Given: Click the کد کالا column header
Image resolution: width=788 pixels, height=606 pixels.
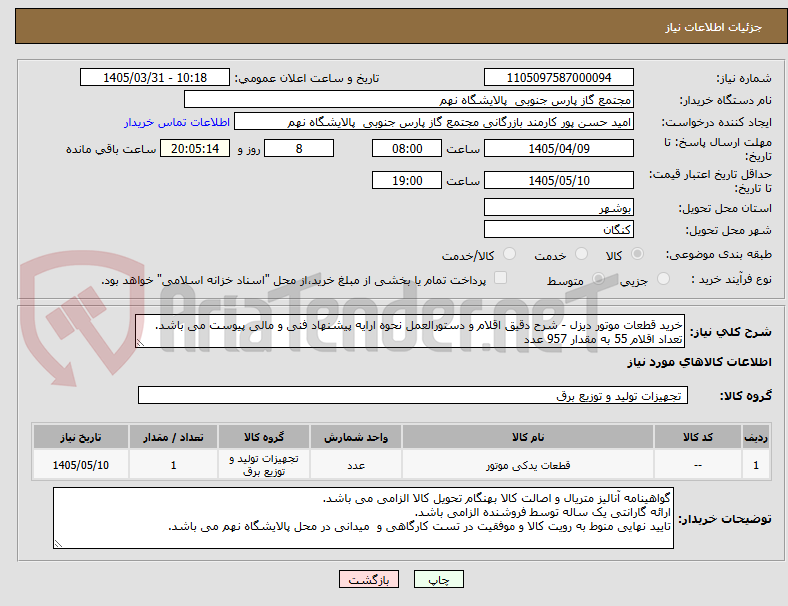Looking at the screenshot, I should coord(698,437).
